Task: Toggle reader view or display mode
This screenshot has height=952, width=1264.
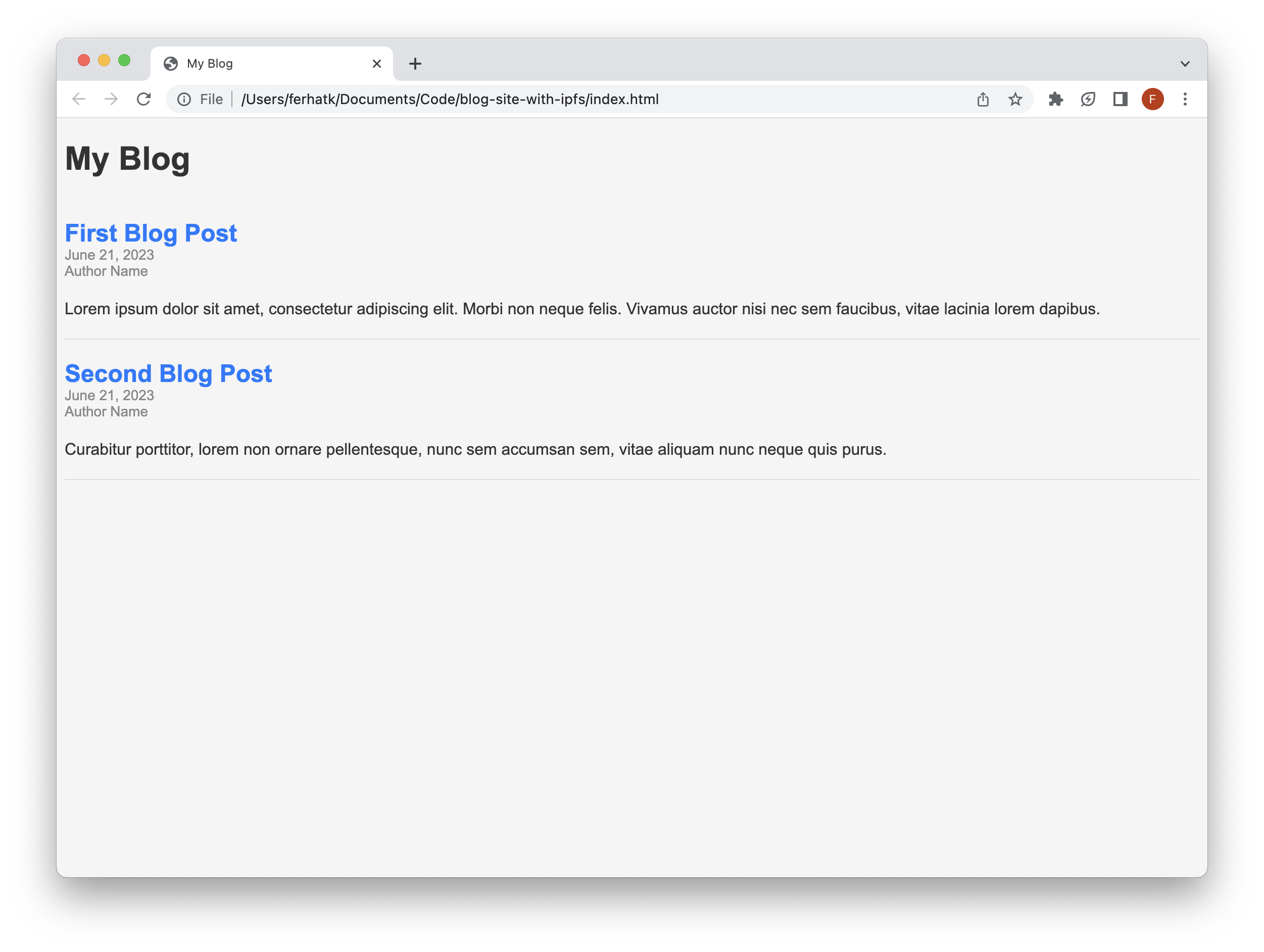Action: pyautogui.click(x=1120, y=98)
